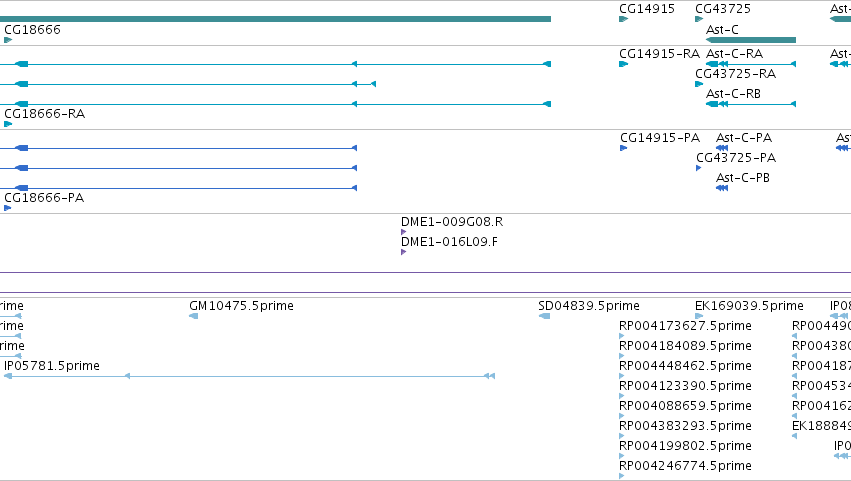The height and width of the screenshot is (481, 851).
Task: Select the DME1-009G08.R feature label
Action: [x=452, y=222]
